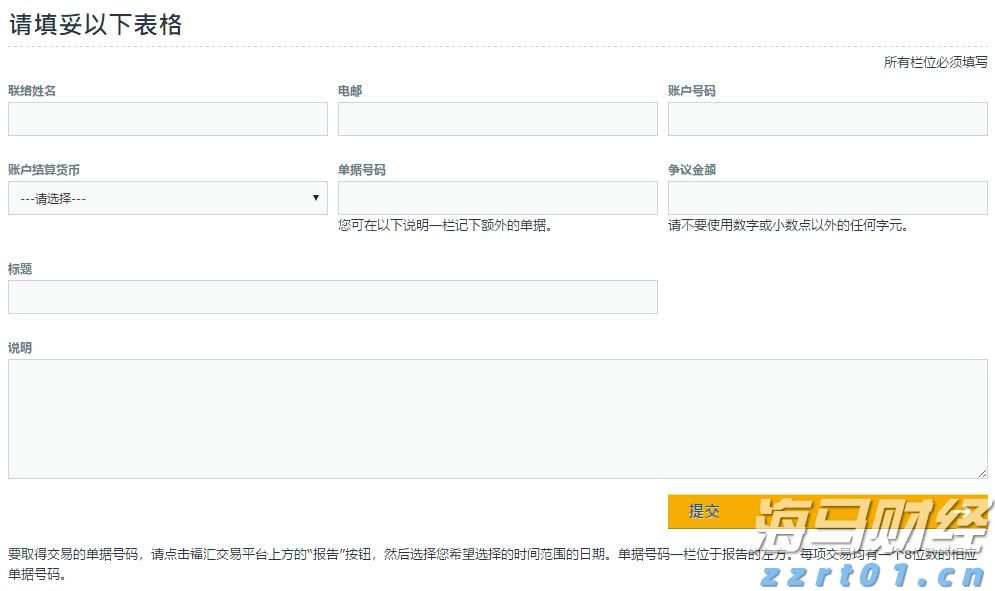This screenshot has width=995, height=591.
Task: Click the 争议金额 dispute amount field
Action: [x=826, y=198]
